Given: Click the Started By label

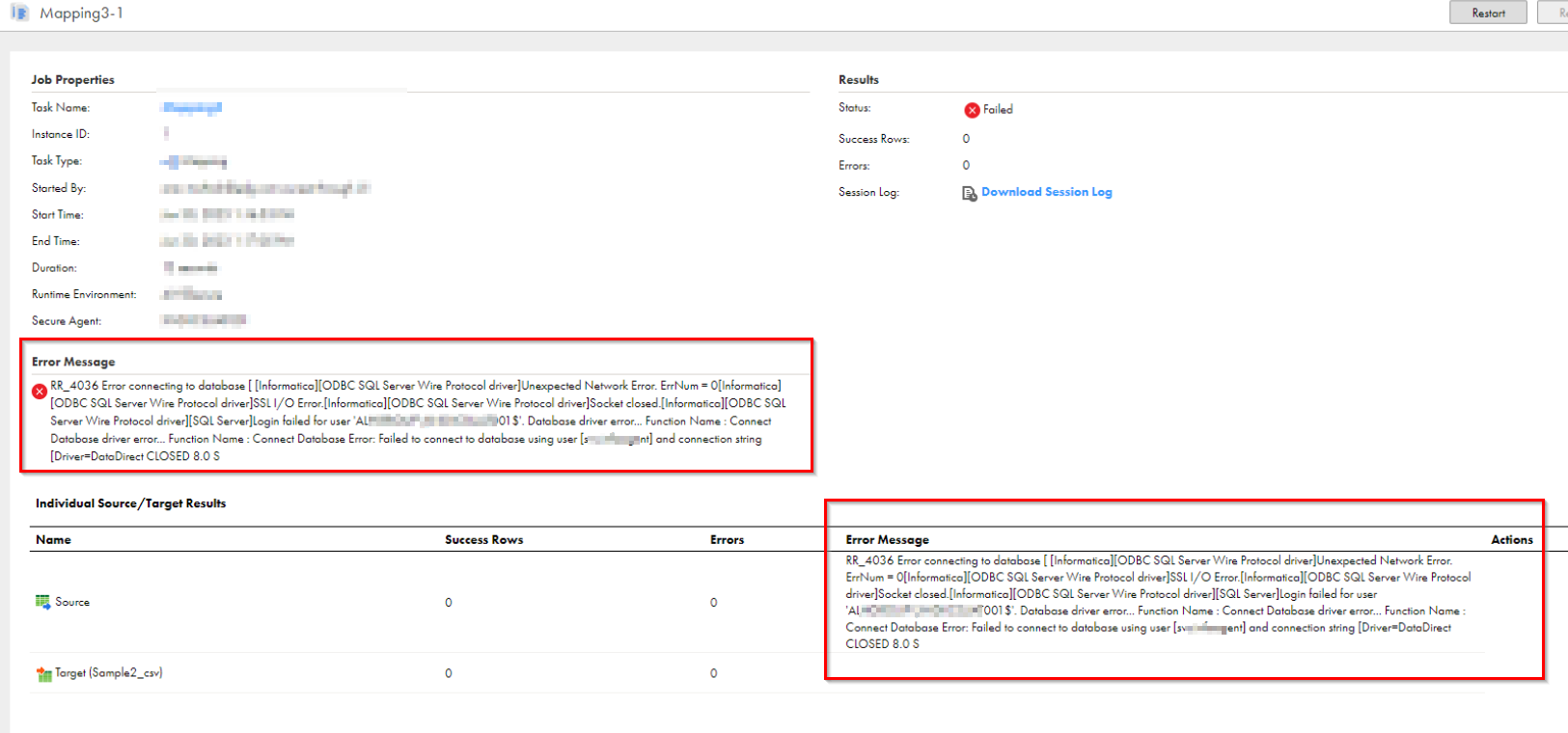Looking at the screenshot, I should (58, 188).
